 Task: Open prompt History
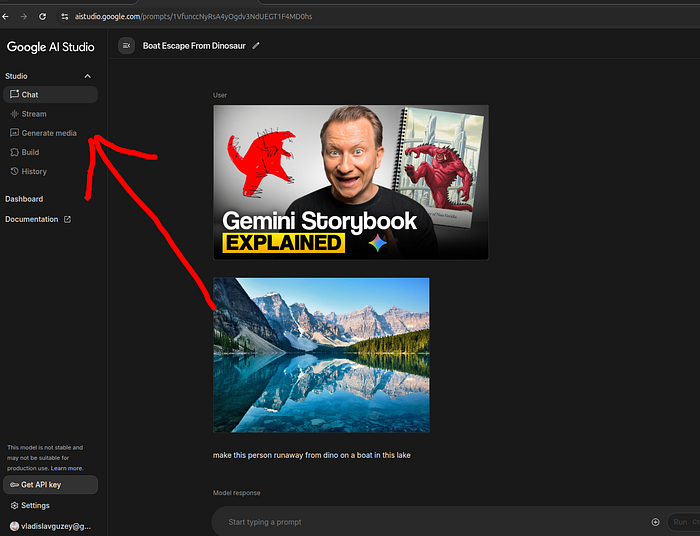tap(50, 171)
